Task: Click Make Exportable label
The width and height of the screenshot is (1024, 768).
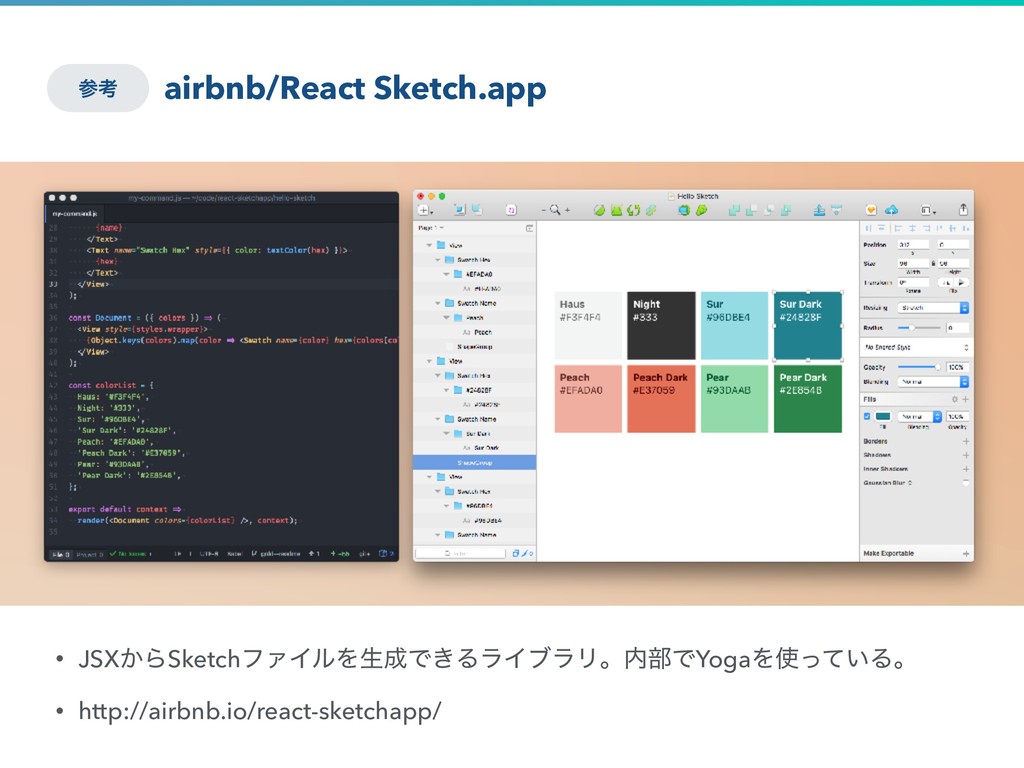Action: (x=888, y=554)
